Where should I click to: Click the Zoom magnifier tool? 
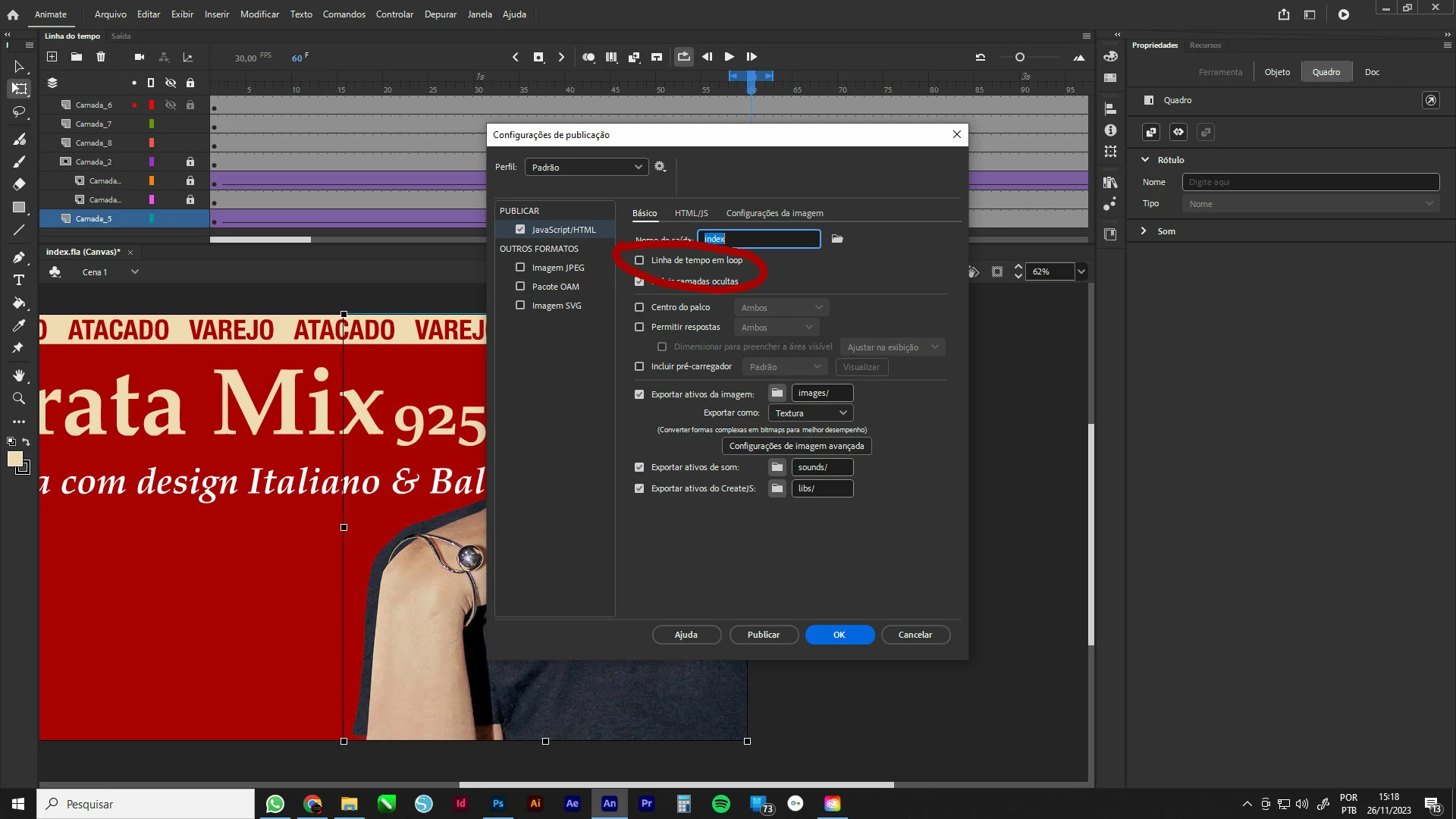coord(19,398)
